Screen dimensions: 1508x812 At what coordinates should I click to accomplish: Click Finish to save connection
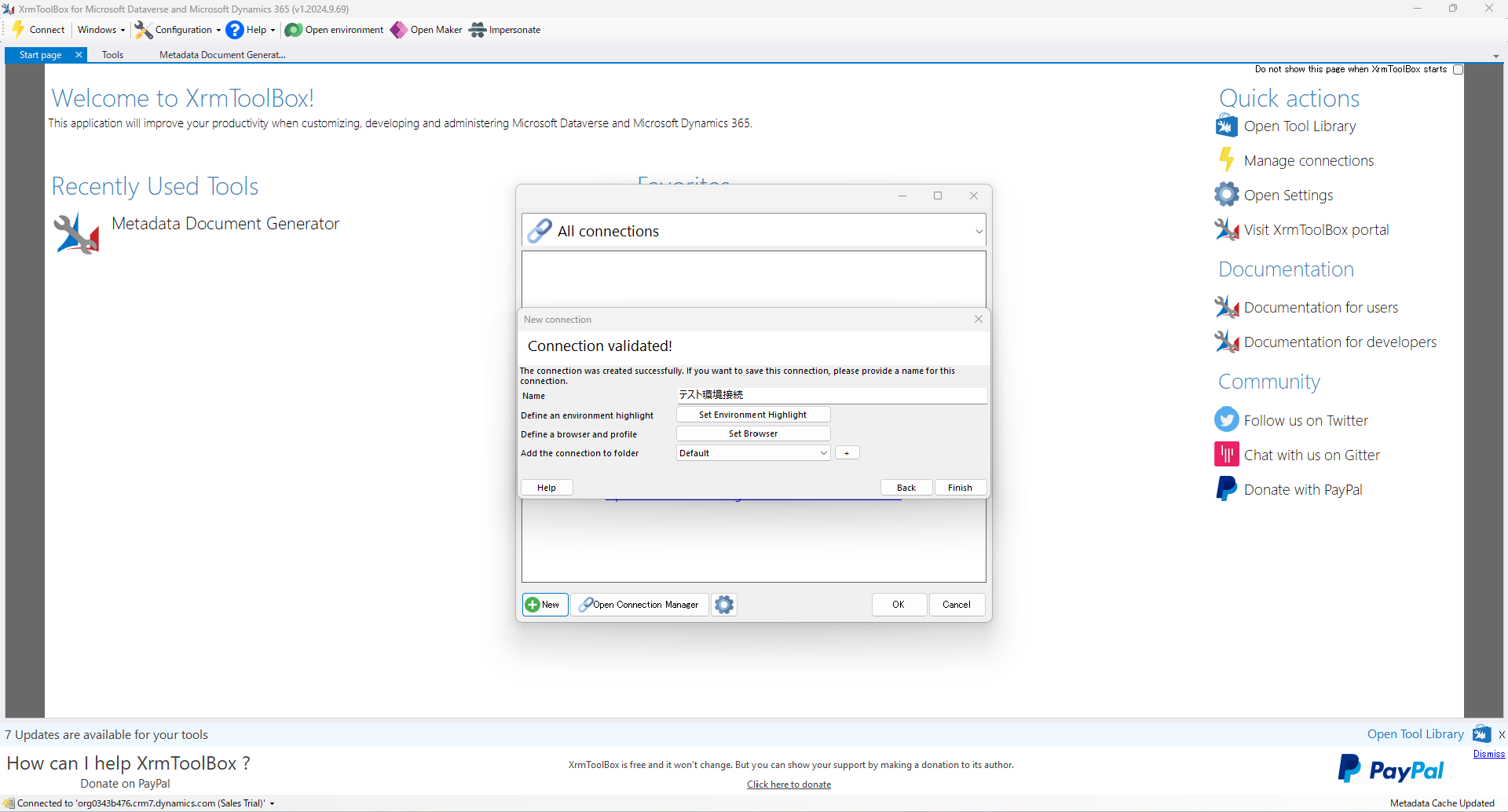coord(960,488)
